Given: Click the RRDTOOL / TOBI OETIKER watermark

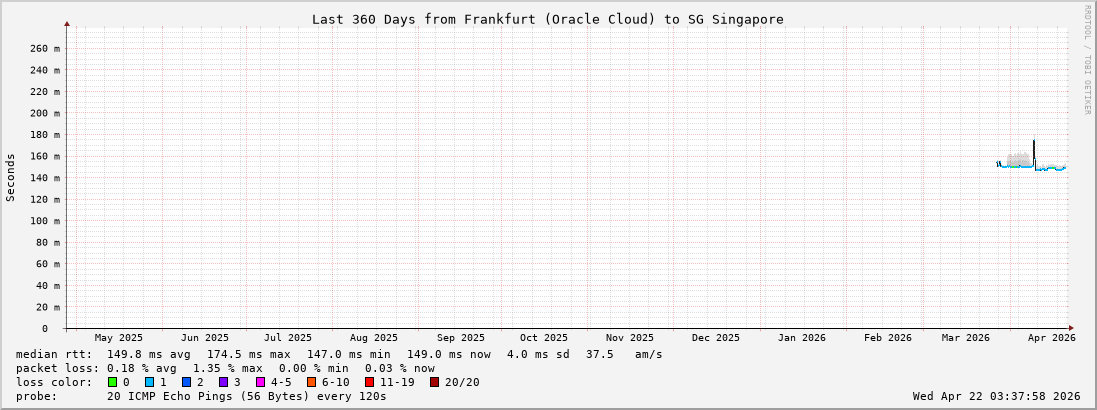Looking at the screenshot, I should click(x=1087, y=60).
